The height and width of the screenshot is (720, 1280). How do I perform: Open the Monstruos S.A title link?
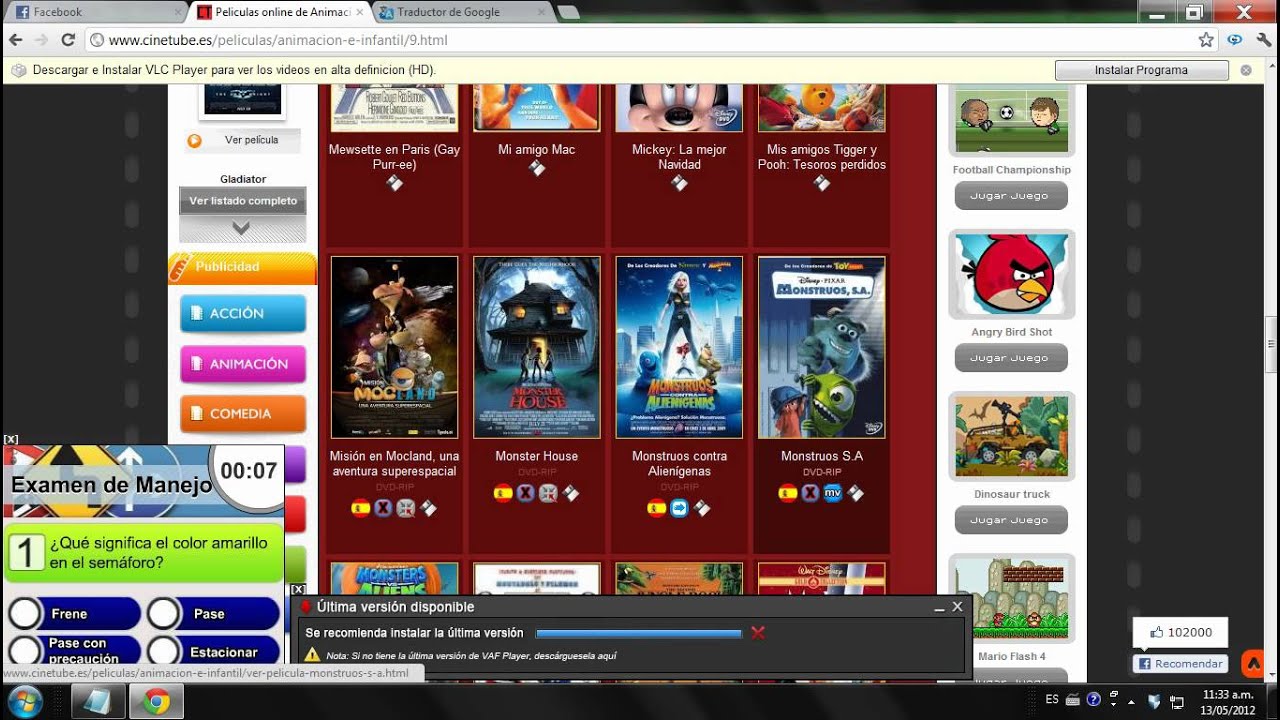(822, 456)
